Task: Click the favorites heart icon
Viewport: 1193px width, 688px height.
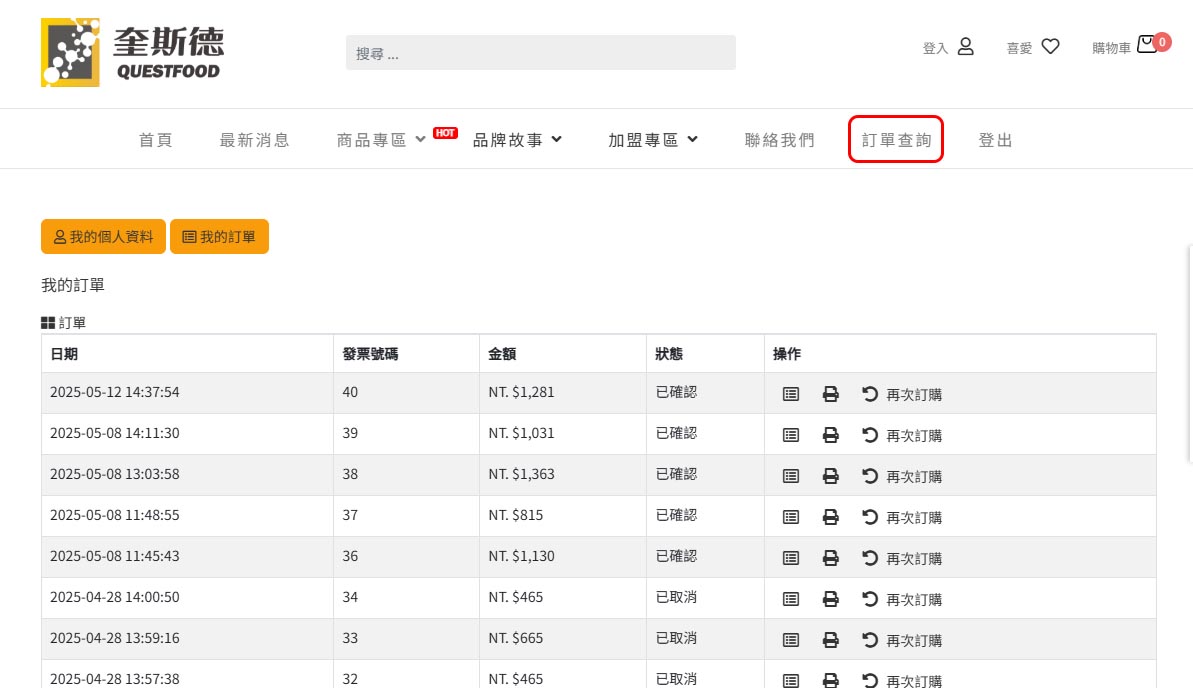Action: [1050, 46]
